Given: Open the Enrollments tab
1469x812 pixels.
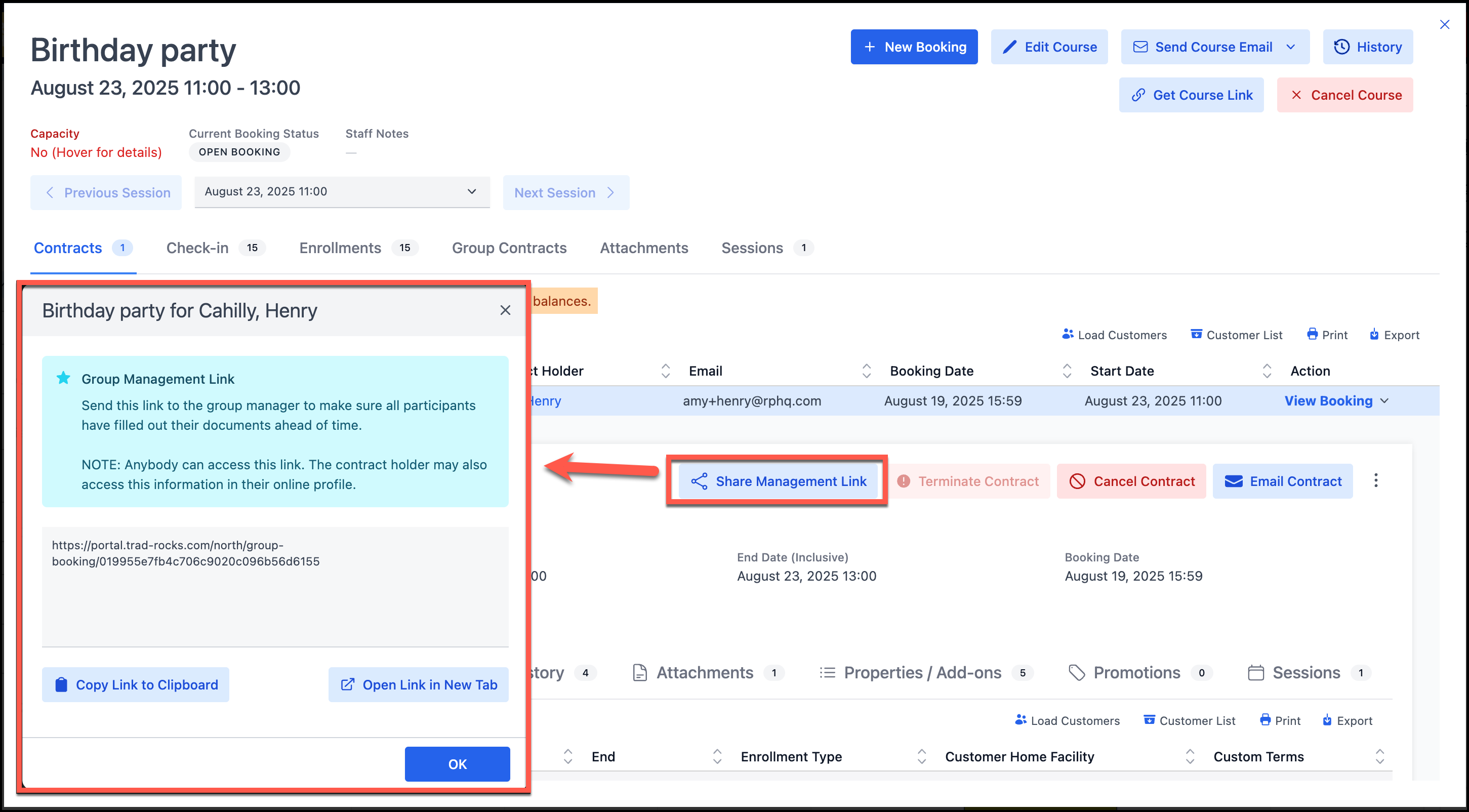Looking at the screenshot, I should 340,248.
